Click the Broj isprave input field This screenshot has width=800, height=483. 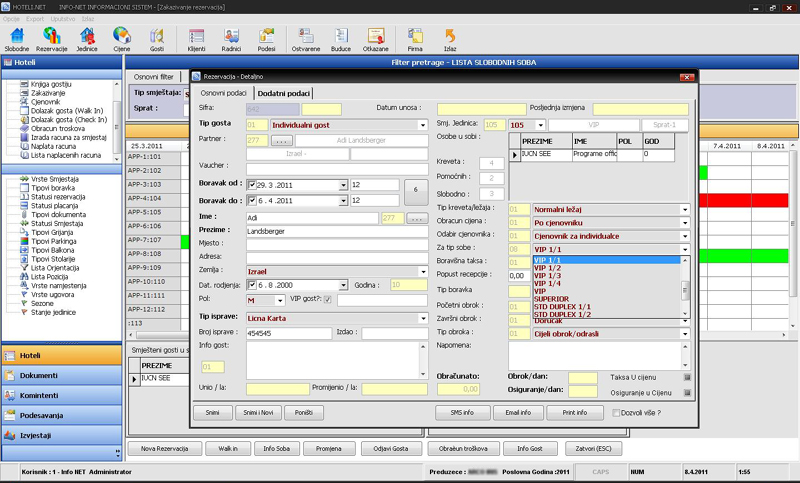click(289, 333)
